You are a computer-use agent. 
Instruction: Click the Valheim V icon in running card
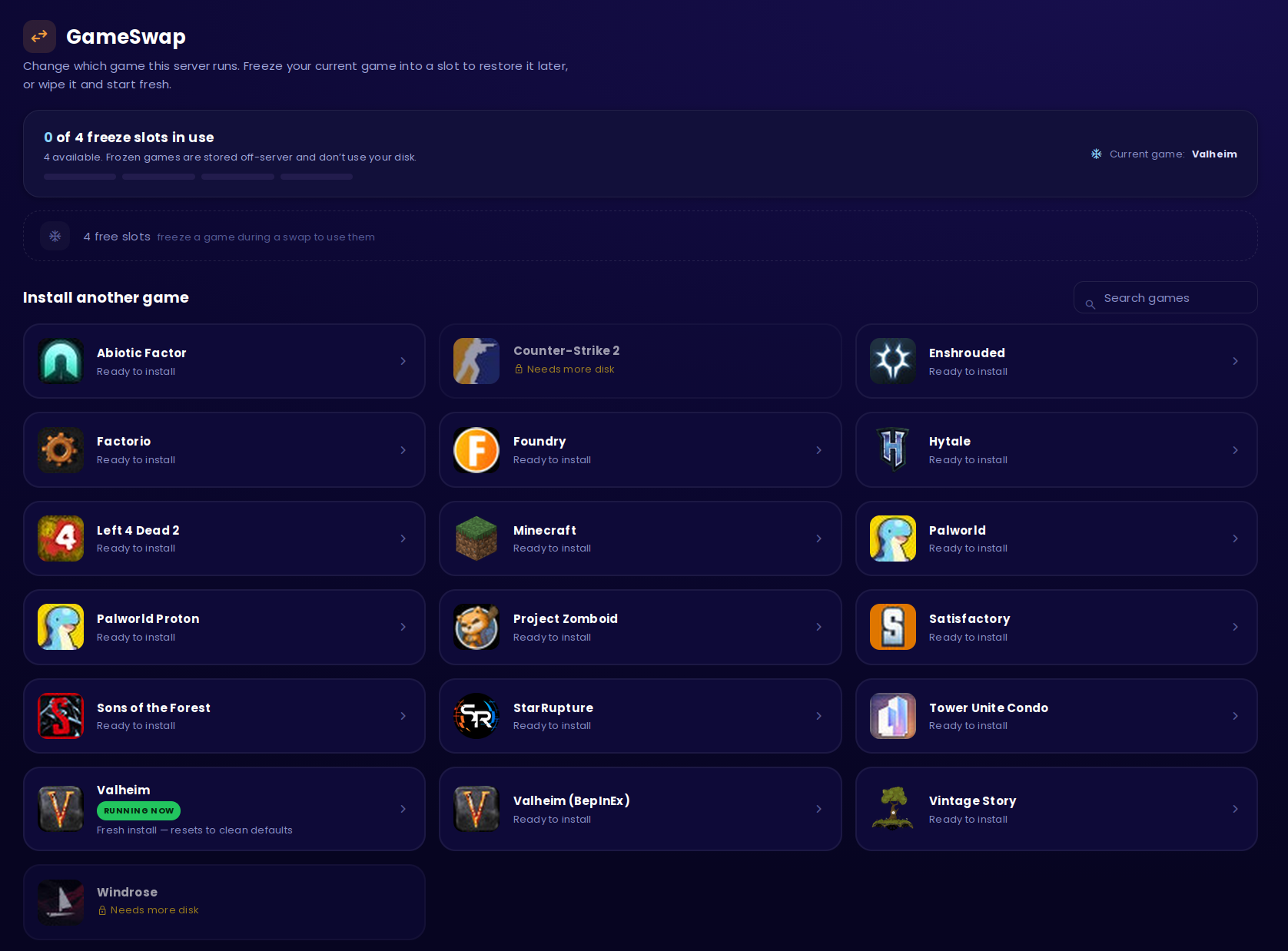[x=61, y=809]
